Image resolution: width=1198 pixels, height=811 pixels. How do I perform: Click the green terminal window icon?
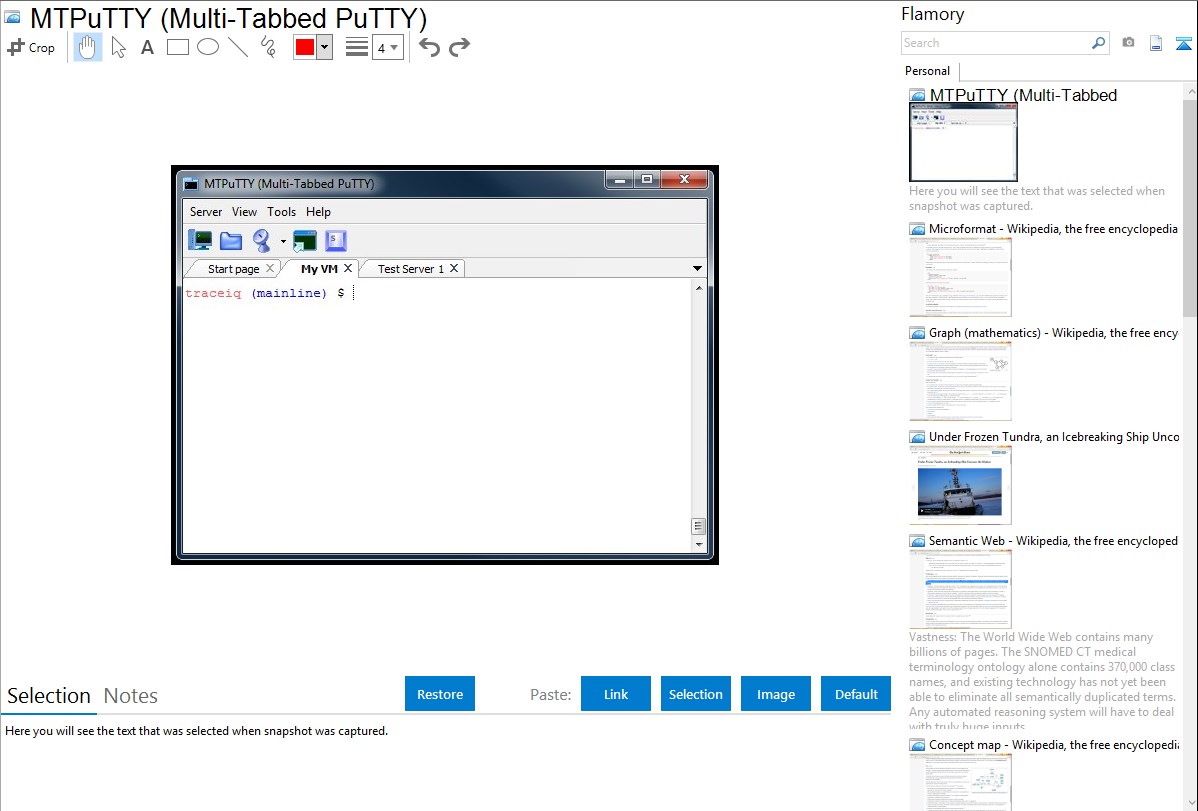pos(305,241)
